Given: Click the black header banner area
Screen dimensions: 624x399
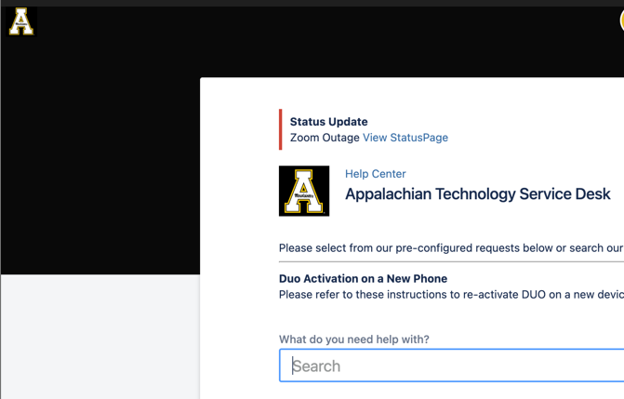Looking at the screenshot, I should pyautogui.click(x=99, y=159).
